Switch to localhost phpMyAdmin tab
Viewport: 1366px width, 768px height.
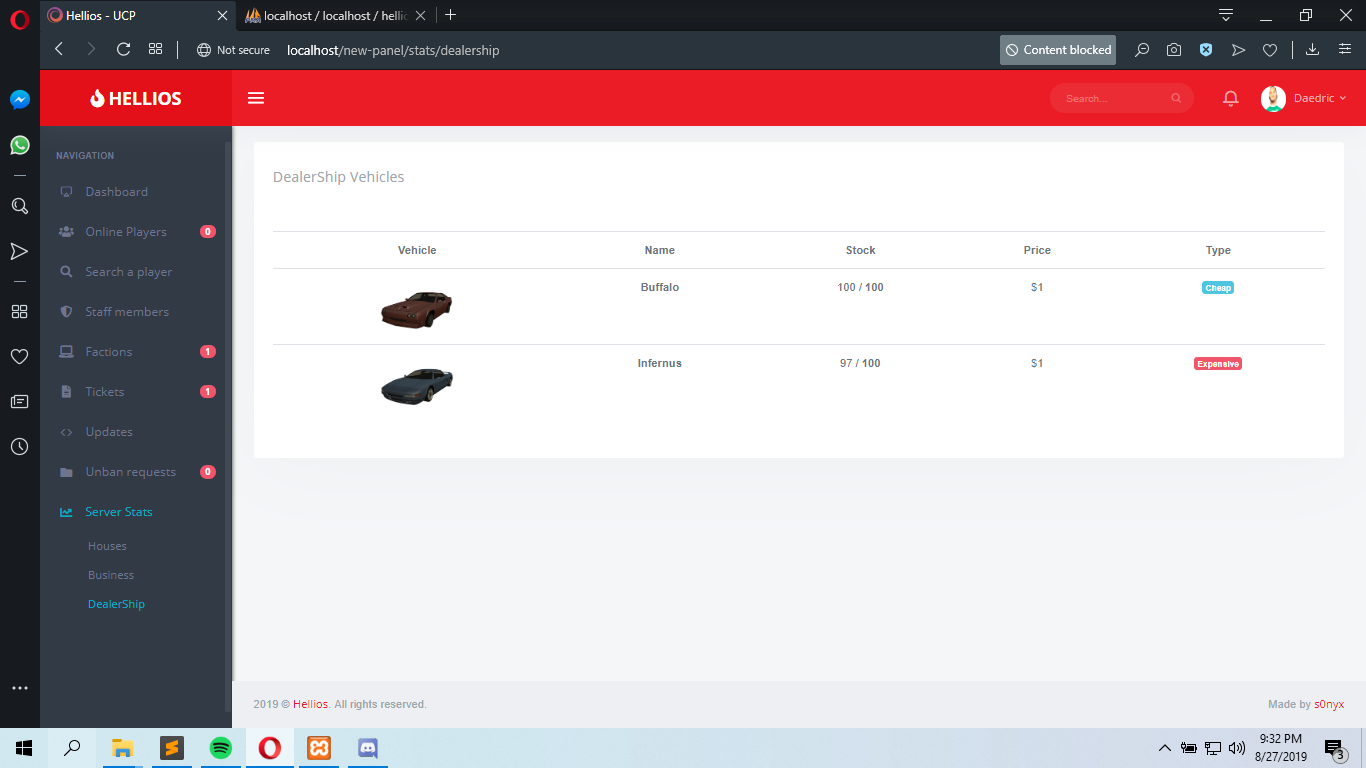tap(336, 15)
